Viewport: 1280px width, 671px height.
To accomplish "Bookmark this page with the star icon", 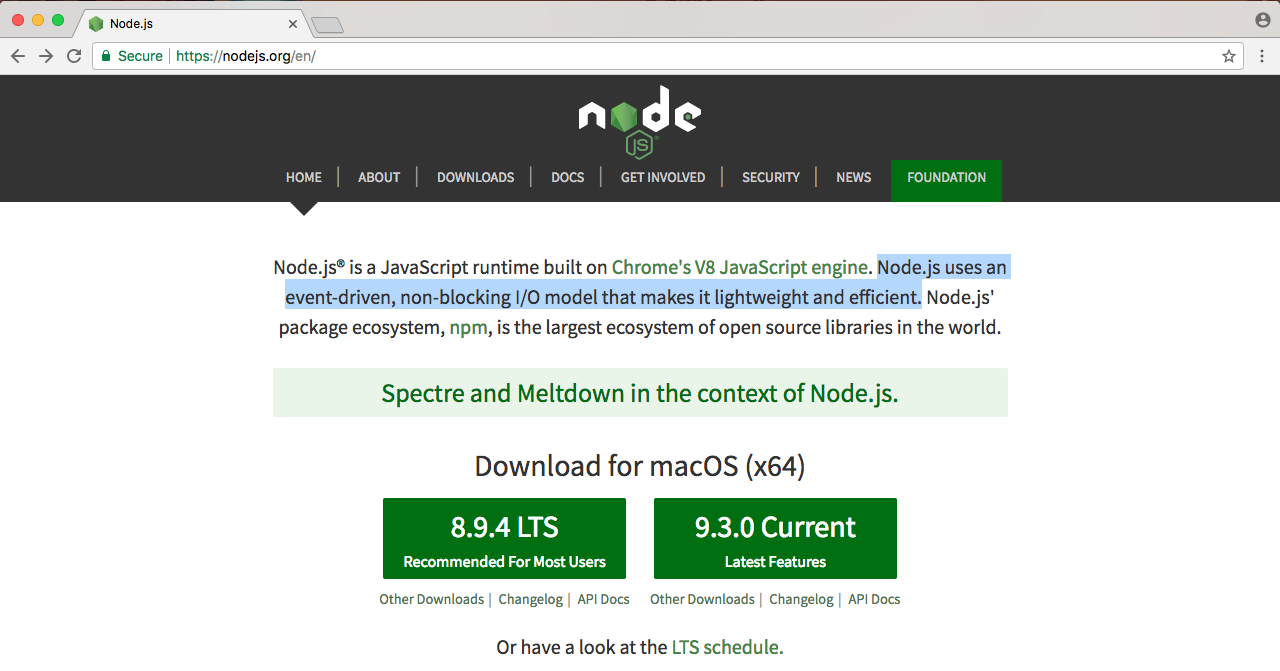I will point(1229,56).
